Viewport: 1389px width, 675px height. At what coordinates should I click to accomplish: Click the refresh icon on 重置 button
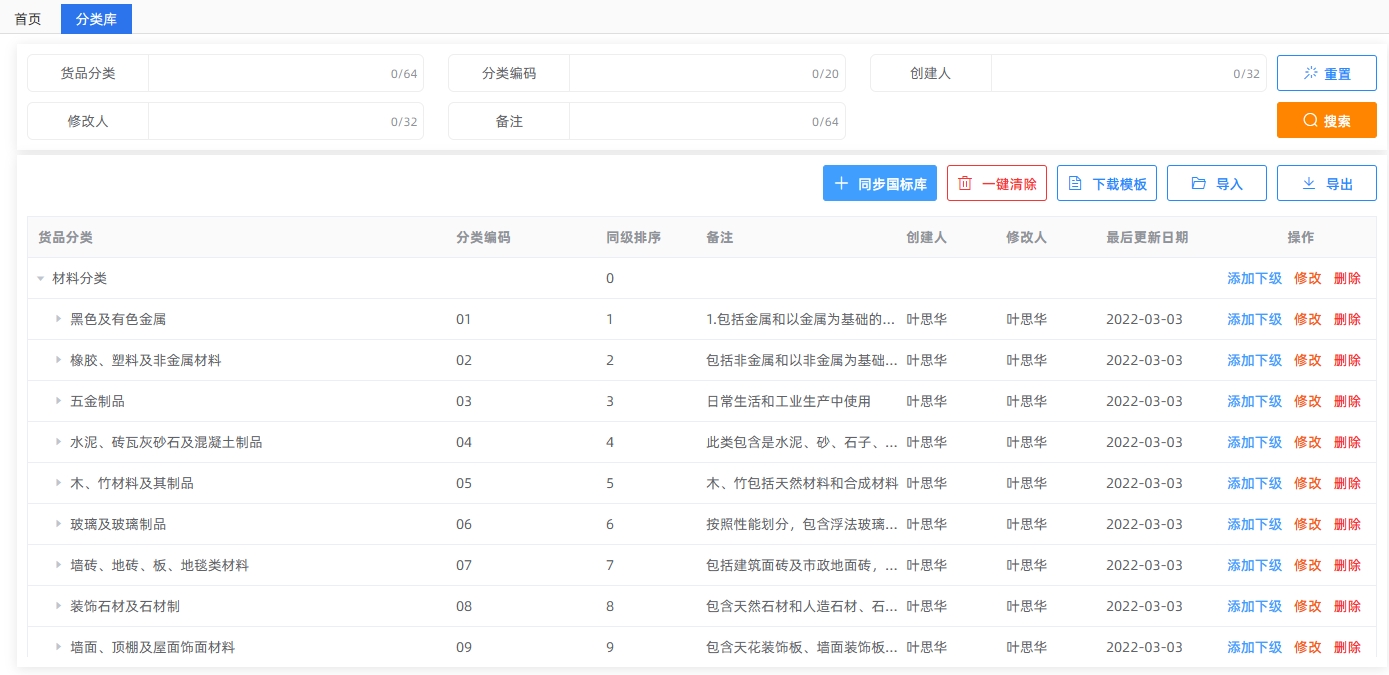pyautogui.click(x=1311, y=74)
